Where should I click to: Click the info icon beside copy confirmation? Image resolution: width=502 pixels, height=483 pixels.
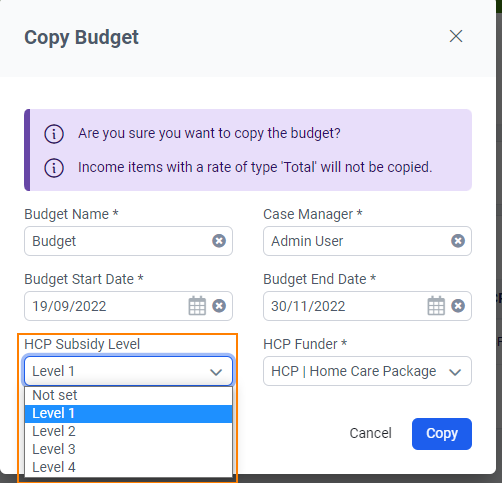[54, 134]
